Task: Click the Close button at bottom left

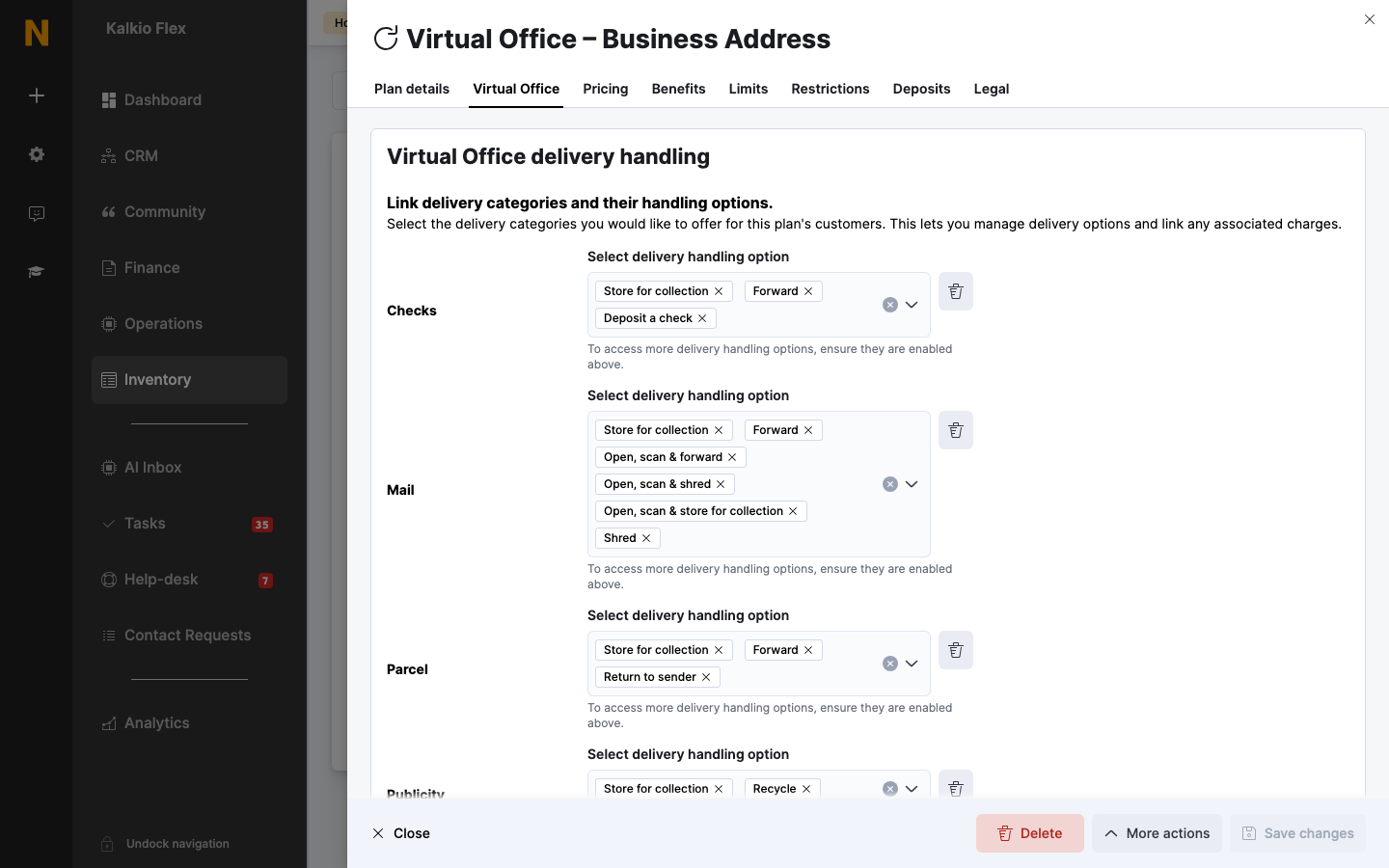Action: 401,833
